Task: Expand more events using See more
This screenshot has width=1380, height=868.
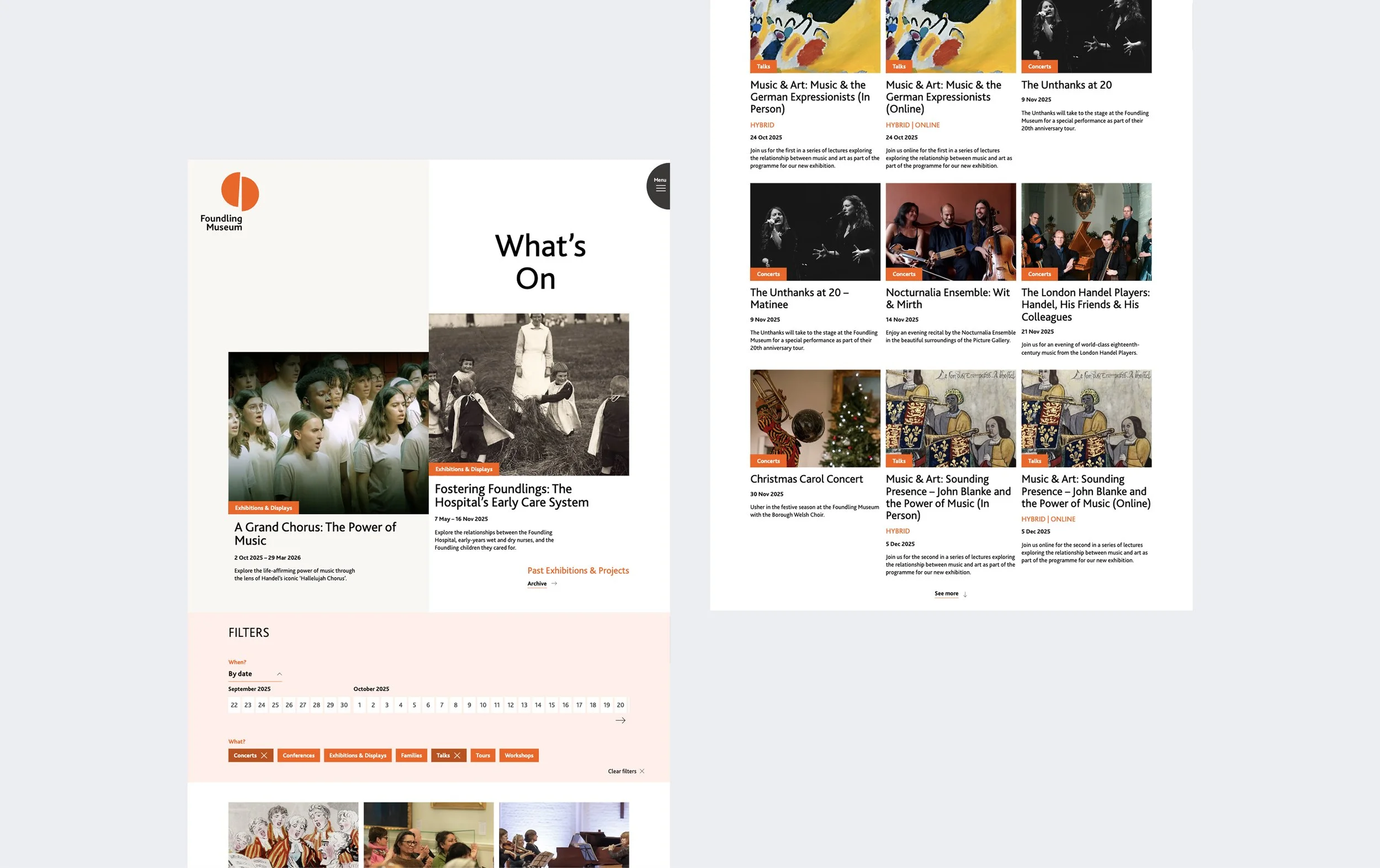Action: click(x=946, y=594)
